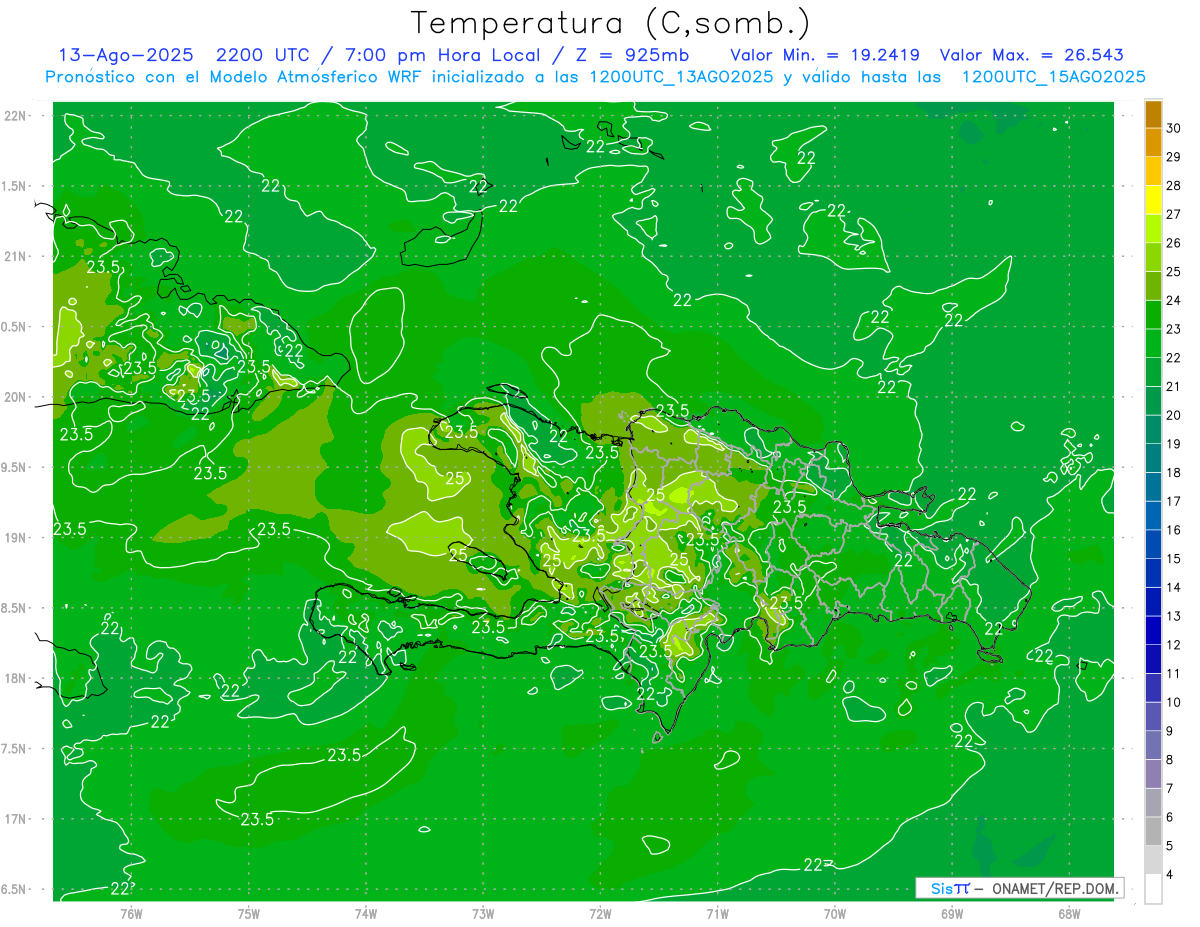
Task: Click 'Modelo Atmosferico WRF' in the forecast subtitle
Action: click(x=323, y=77)
